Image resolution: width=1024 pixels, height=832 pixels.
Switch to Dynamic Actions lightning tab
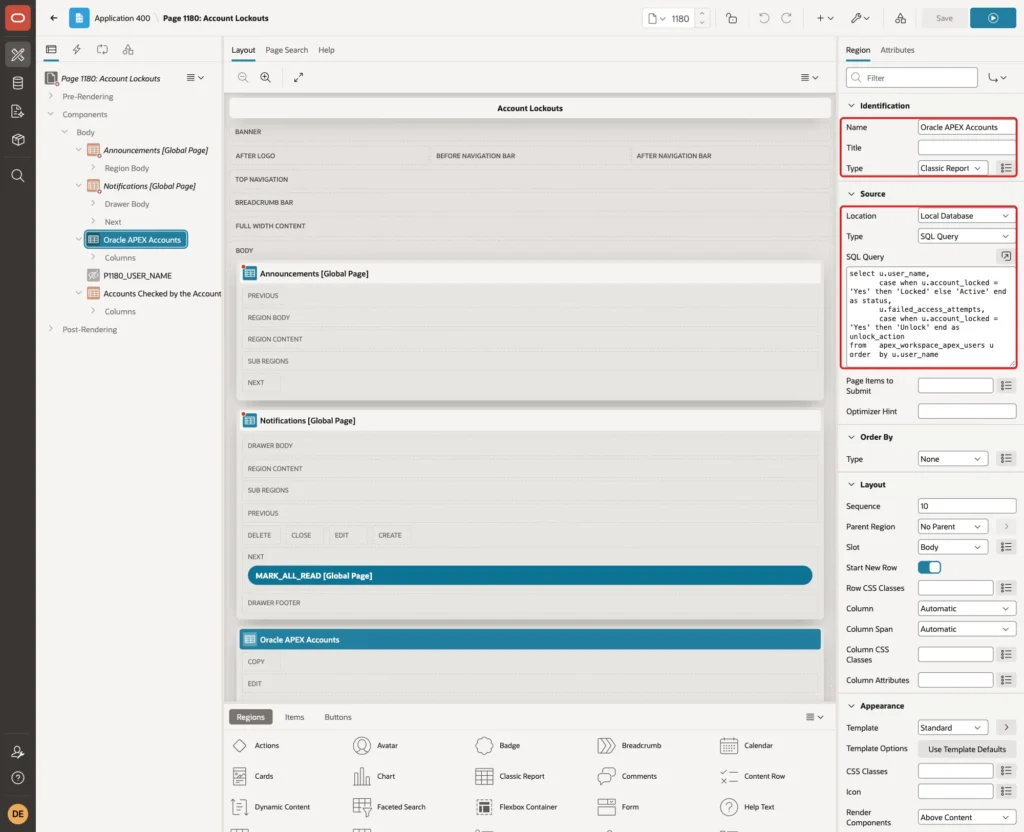coord(76,50)
